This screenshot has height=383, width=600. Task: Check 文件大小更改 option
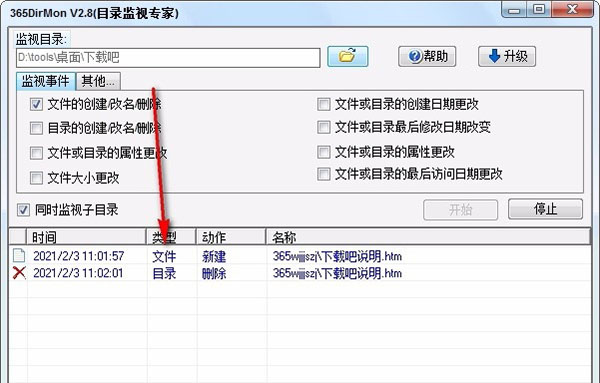coord(36,178)
